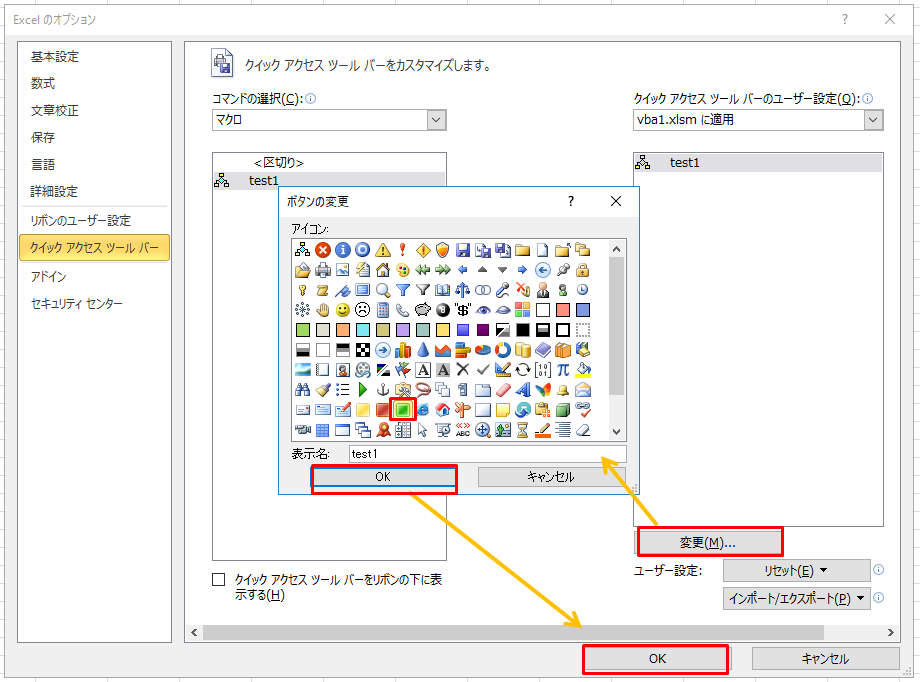Open the 数式 category

(43, 83)
